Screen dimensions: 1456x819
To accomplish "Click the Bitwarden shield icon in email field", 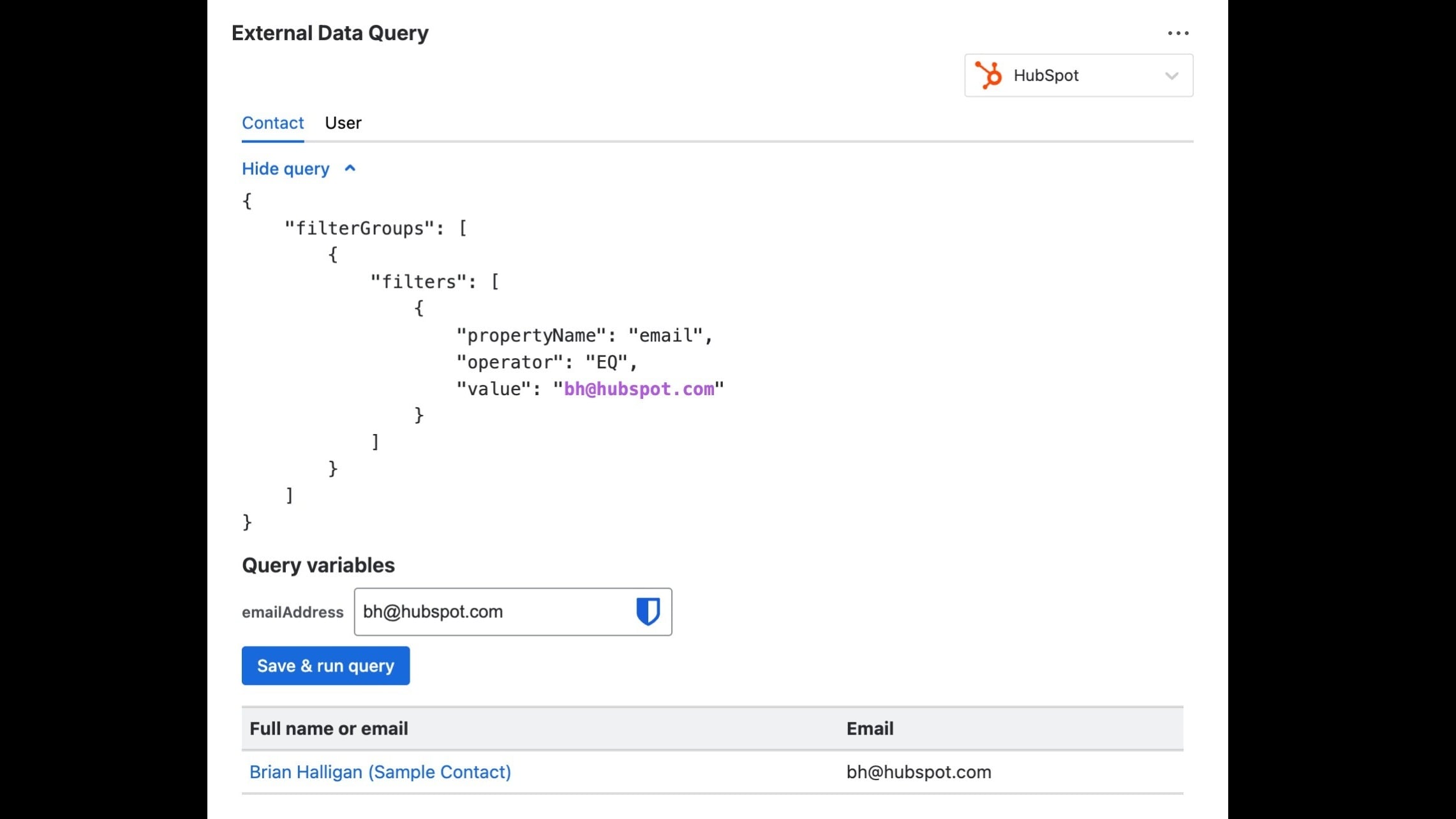I will click(648, 612).
